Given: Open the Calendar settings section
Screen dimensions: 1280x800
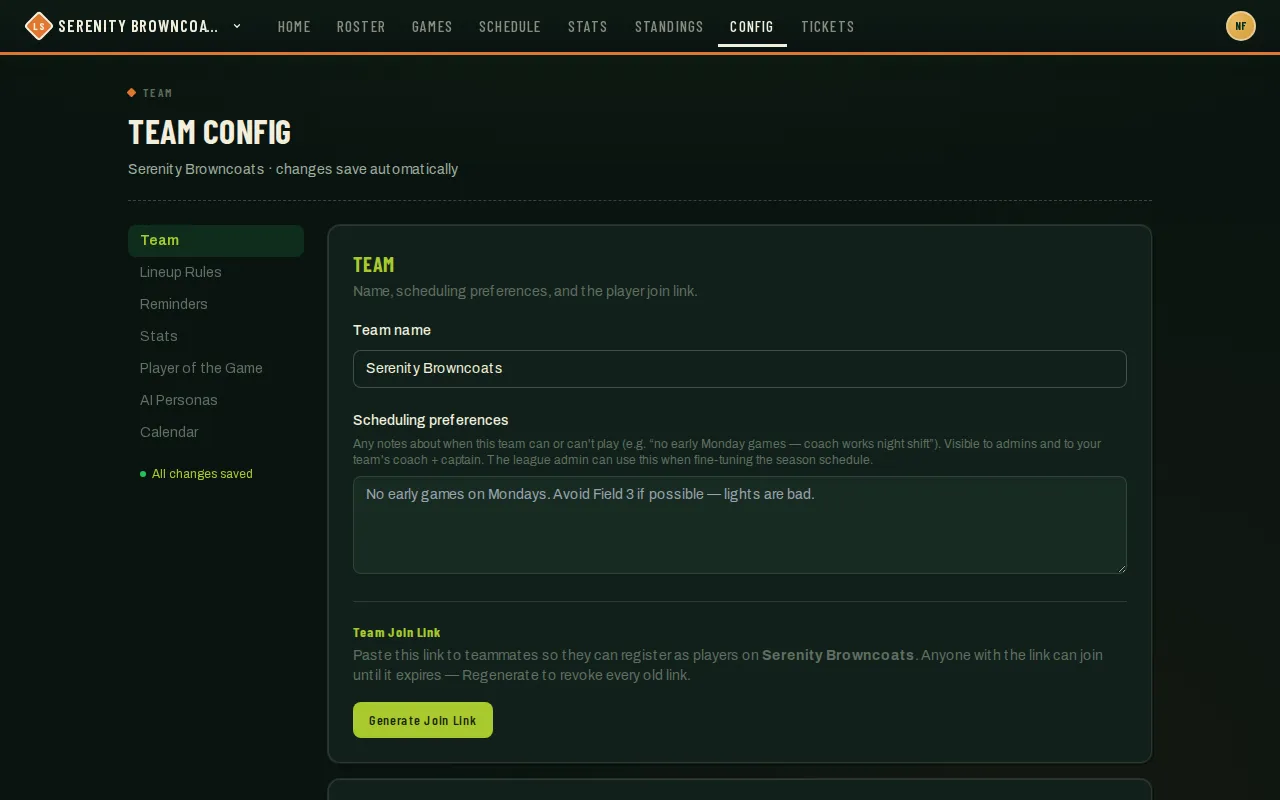Looking at the screenshot, I should (x=216, y=432).
